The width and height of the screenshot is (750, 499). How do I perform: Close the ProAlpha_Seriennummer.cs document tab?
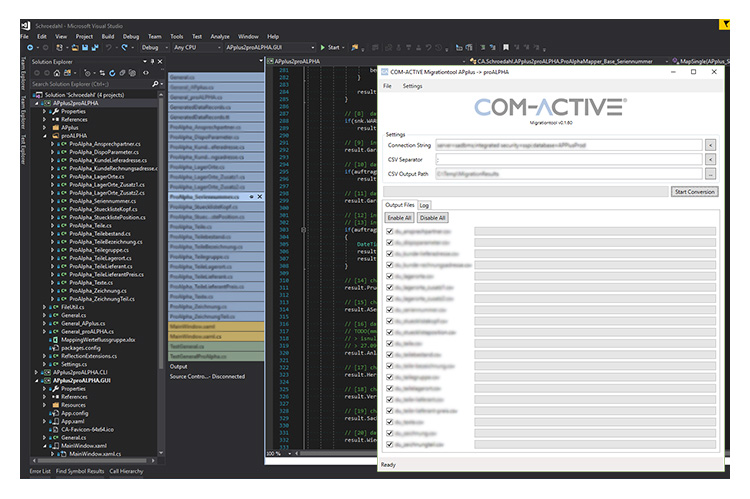(260, 197)
